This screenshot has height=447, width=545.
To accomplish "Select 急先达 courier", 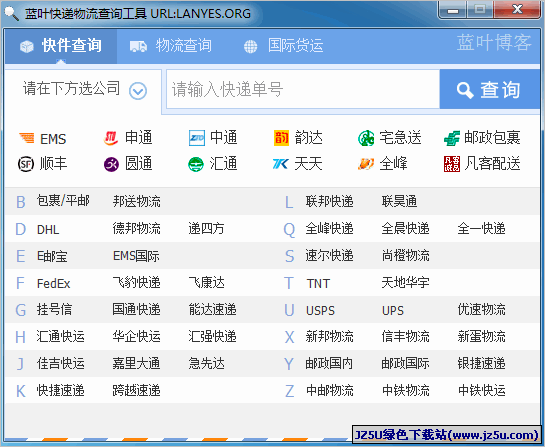I will 206,363.
